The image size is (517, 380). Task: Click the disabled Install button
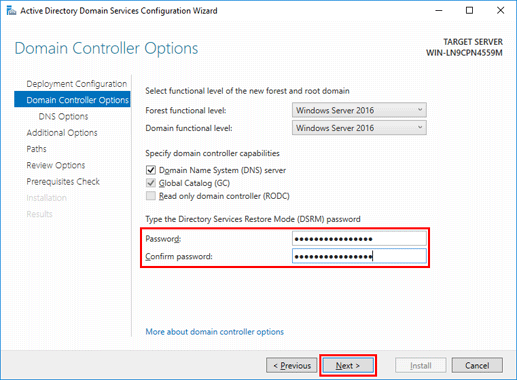[x=421, y=366]
